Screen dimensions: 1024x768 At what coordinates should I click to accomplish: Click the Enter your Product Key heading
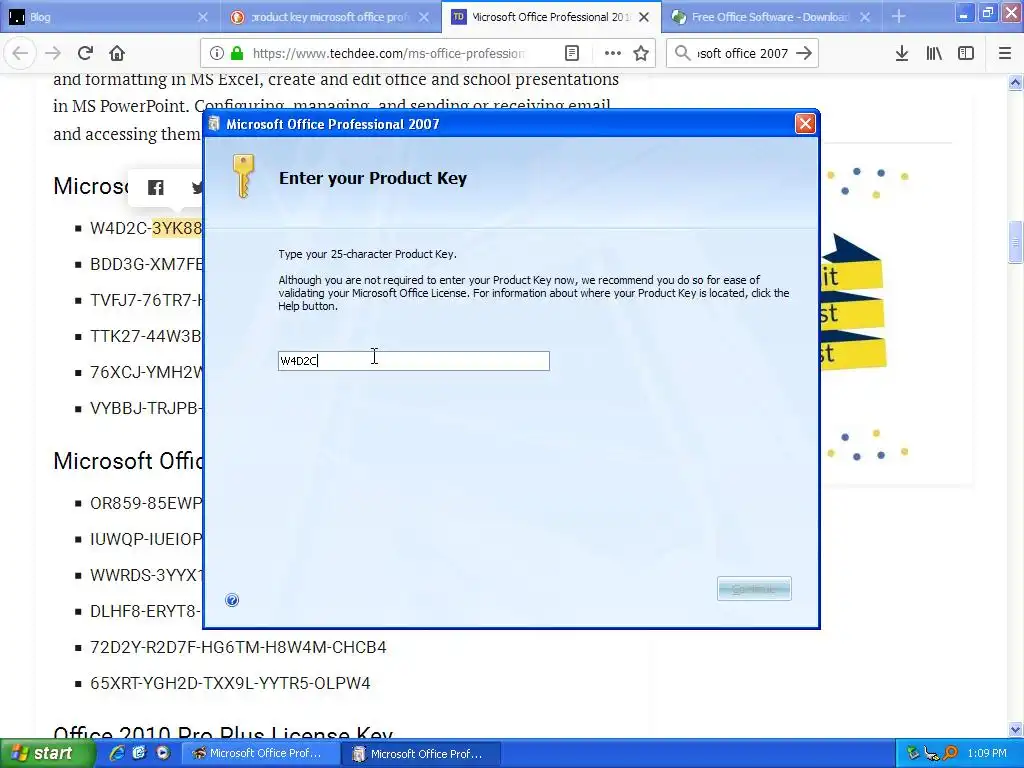(x=373, y=178)
